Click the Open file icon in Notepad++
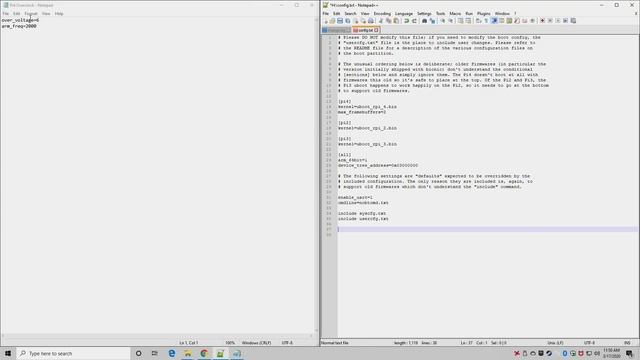Image resolution: width=640 pixels, height=360 pixels. 332,20
